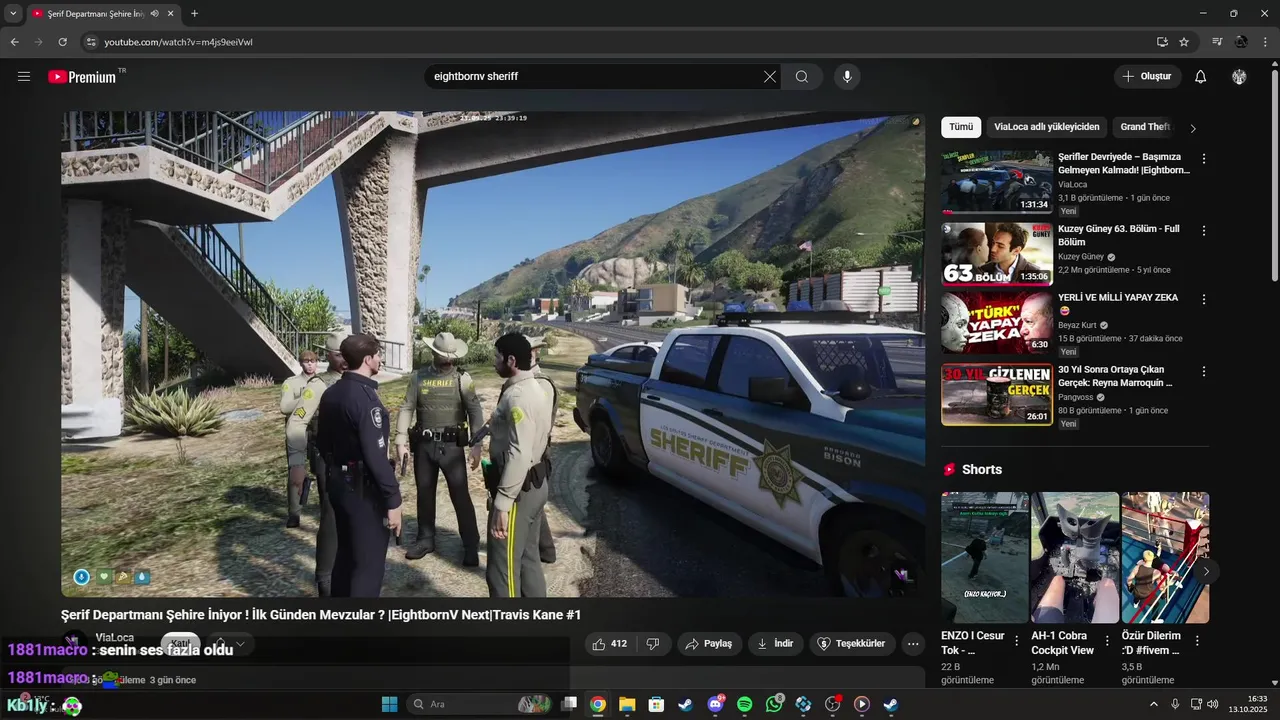This screenshot has width=1280, height=720.
Task: Open 30 Yıl Sonra Ortaya Çıkan thumbnail
Action: [996, 395]
